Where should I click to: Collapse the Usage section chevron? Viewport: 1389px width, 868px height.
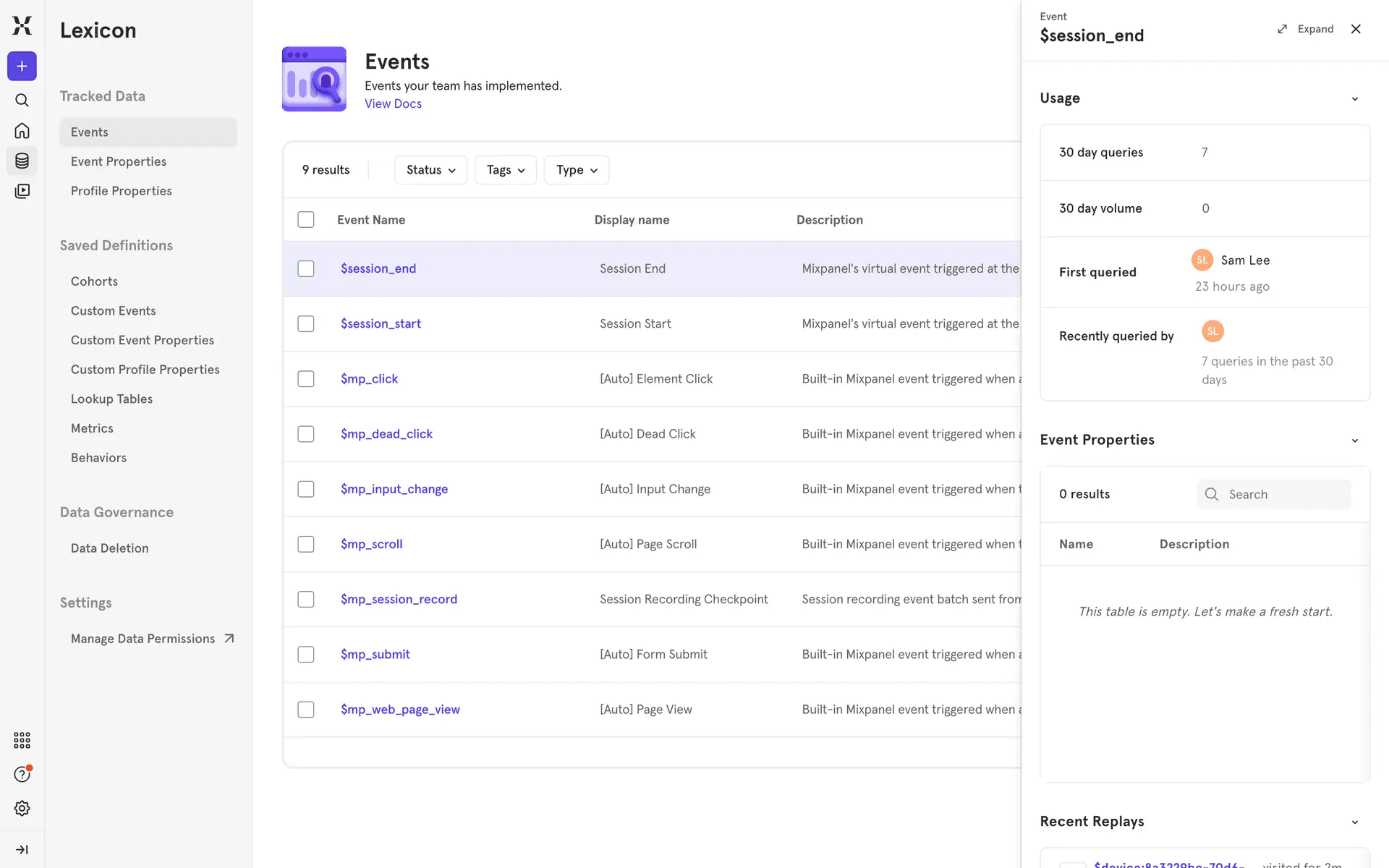[1355, 99]
